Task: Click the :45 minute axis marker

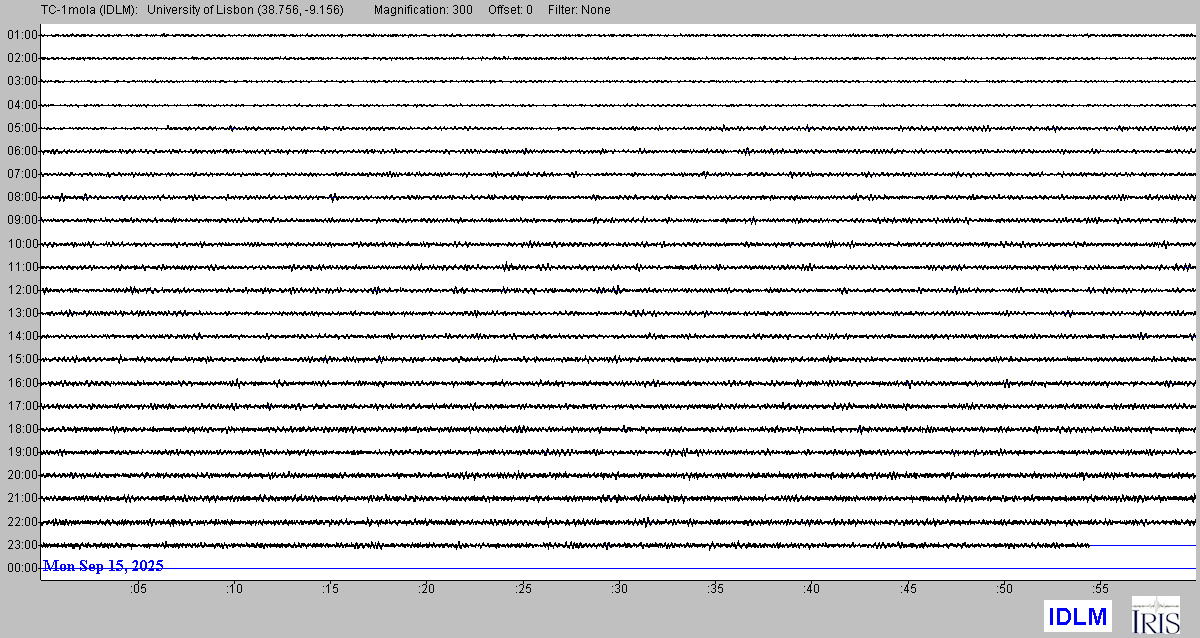Action: pos(908,589)
